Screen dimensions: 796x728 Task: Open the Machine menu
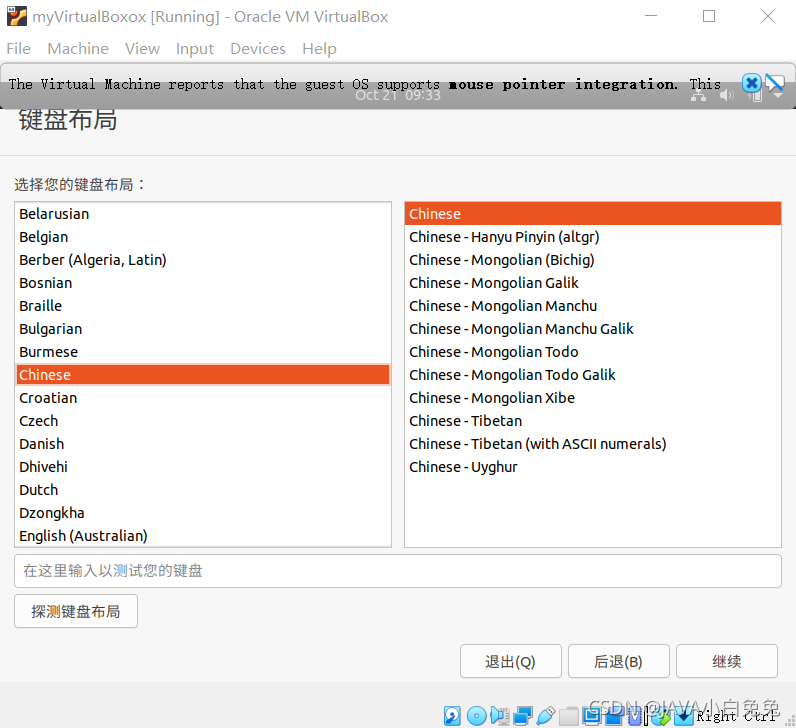pos(78,49)
